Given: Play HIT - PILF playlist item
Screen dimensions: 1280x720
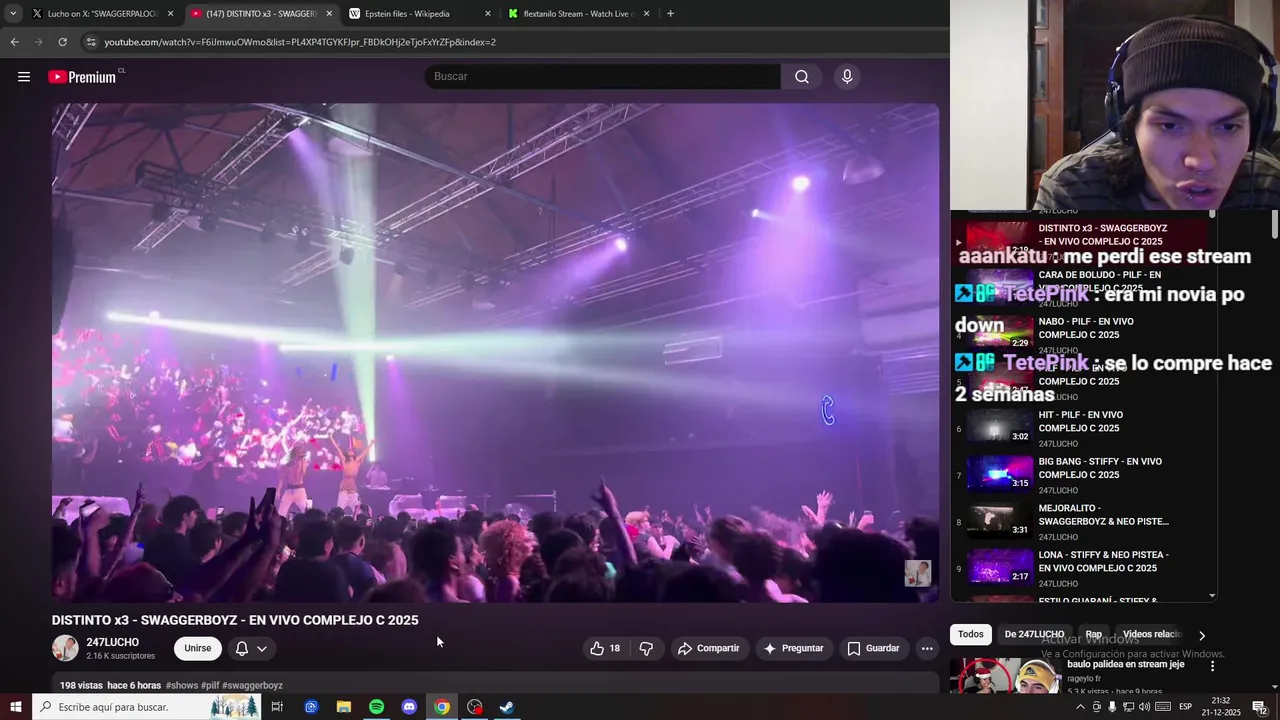Looking at the screenshot, I should point(1085,428).
